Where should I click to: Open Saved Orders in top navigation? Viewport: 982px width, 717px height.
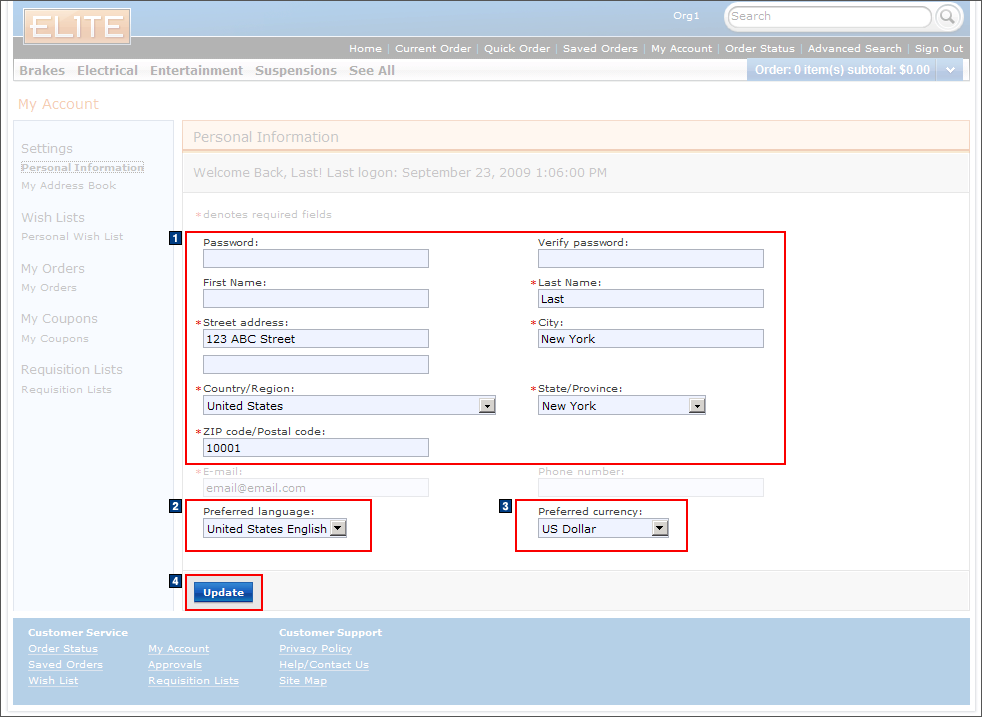pos(600,48)
